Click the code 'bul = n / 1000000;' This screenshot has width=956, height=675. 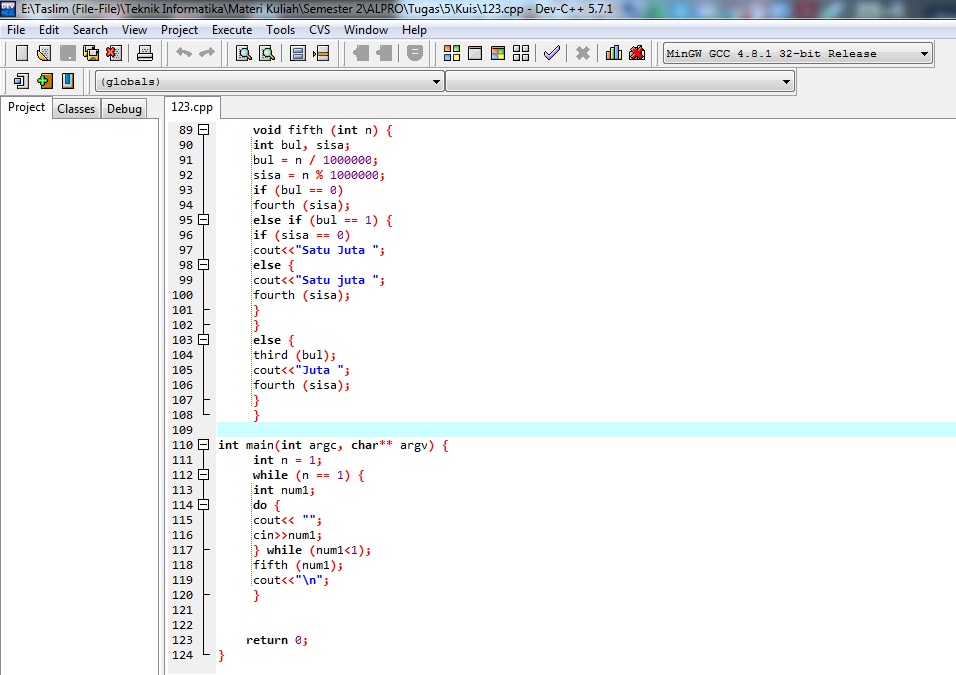[x=315, y=160]
